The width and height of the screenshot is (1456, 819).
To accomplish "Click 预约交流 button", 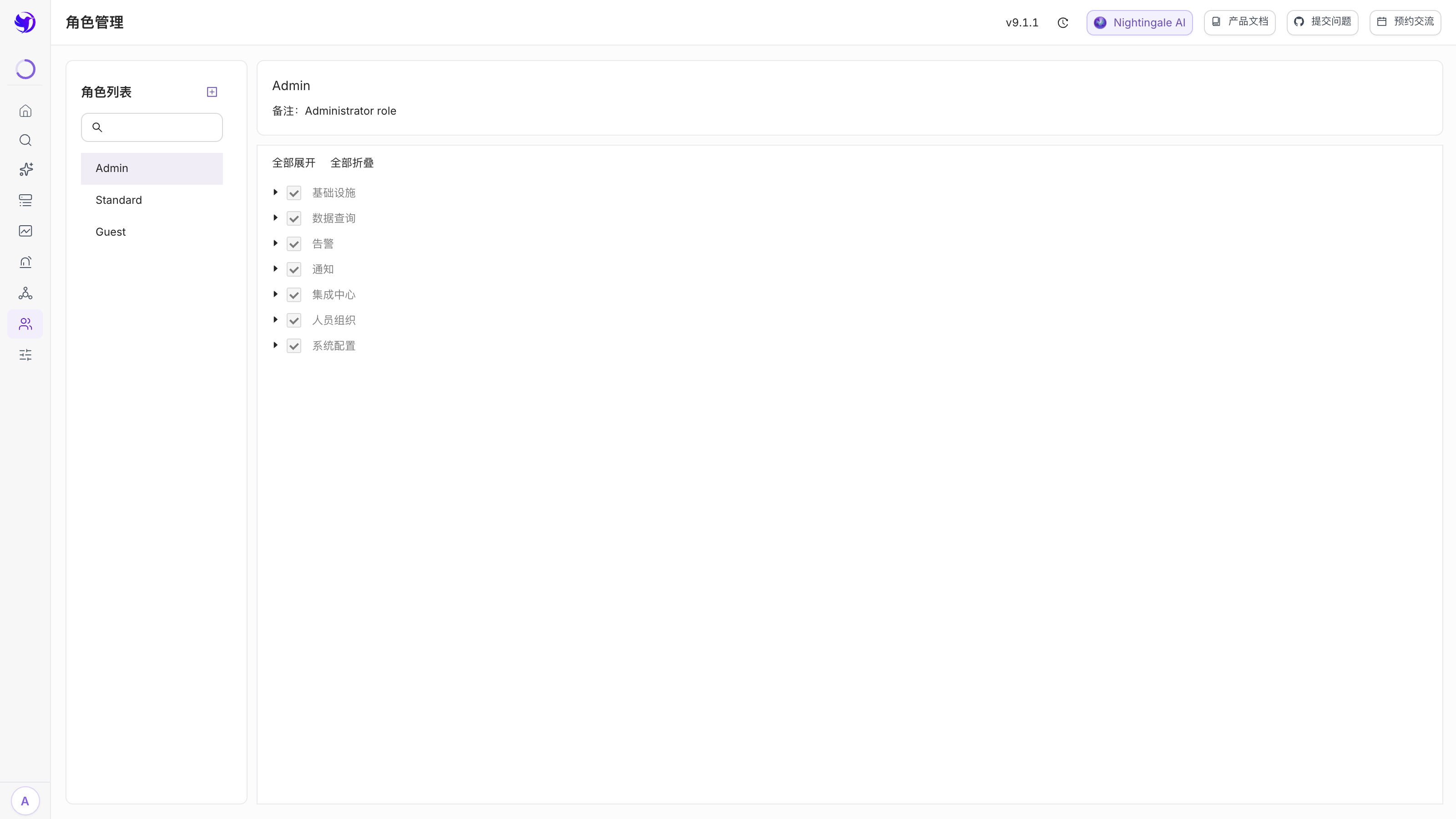I will 1405,22.
